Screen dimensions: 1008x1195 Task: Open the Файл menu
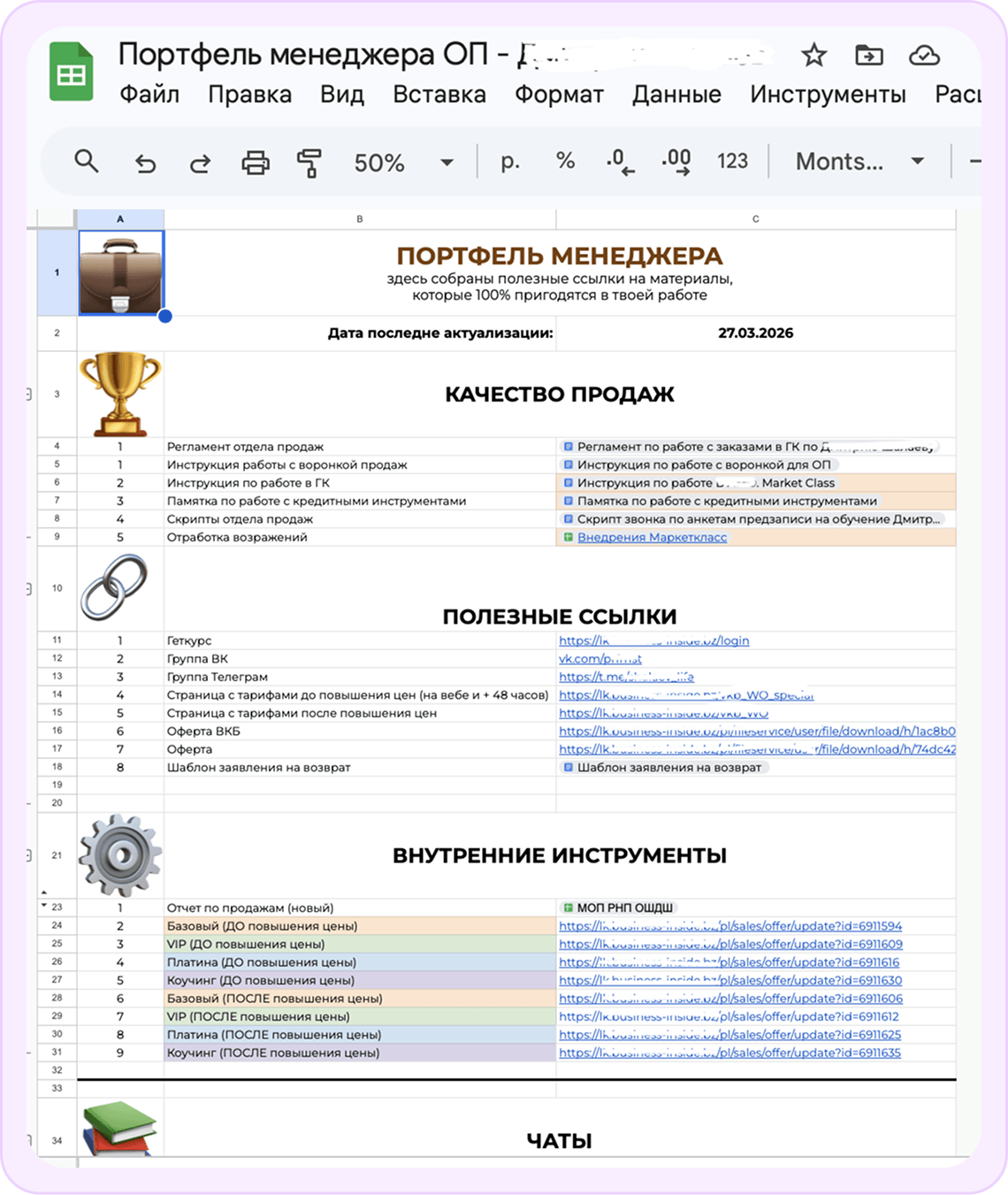pyautogui.click(x=149, y=95)
